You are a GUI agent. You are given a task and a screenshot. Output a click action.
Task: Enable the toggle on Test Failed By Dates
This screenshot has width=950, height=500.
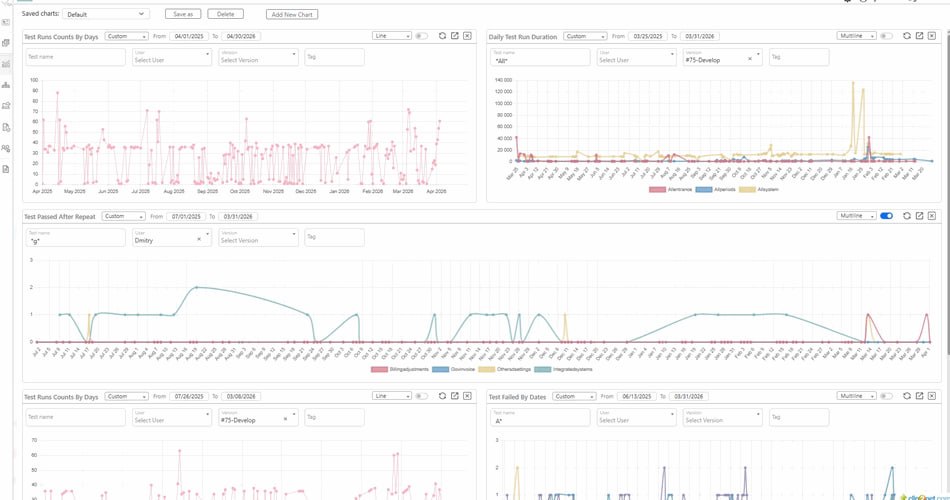(x=886, y=396)
